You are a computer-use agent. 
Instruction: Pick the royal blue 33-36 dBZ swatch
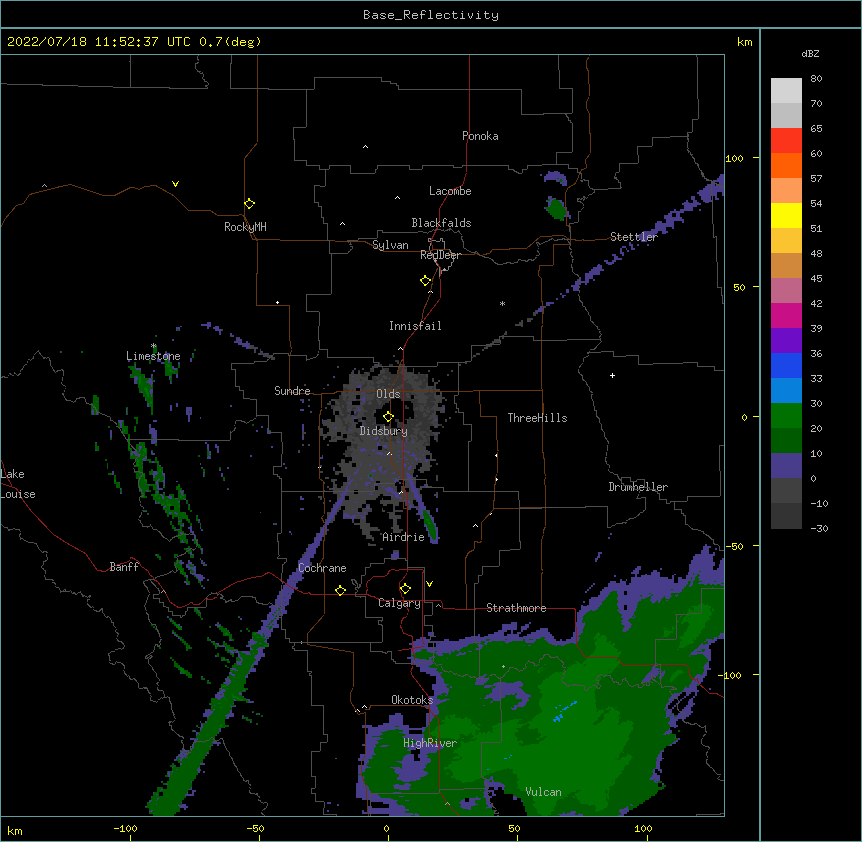coord(786,365)
